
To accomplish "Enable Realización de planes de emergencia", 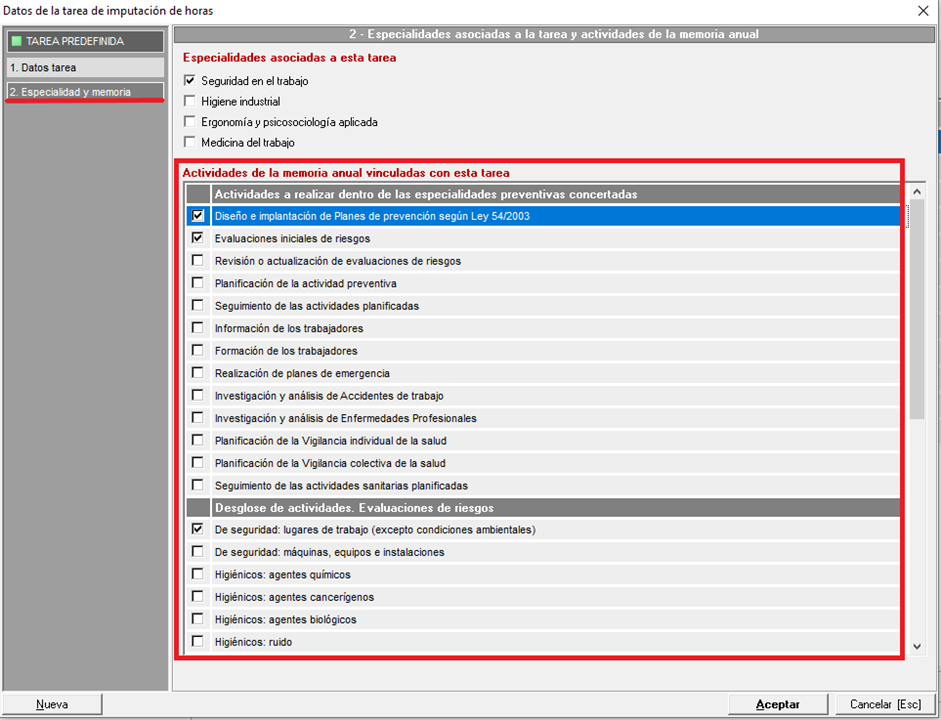I will [x=197, y=373].
